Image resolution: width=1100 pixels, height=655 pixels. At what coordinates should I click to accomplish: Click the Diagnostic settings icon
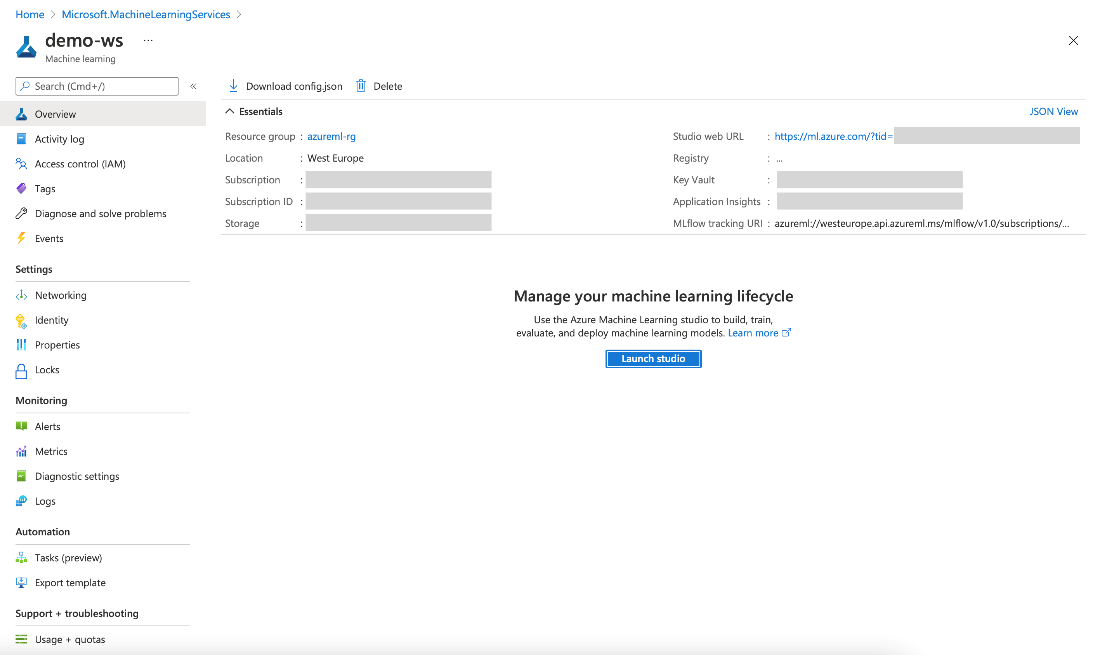pyautogui.click(x=22, y=476)
